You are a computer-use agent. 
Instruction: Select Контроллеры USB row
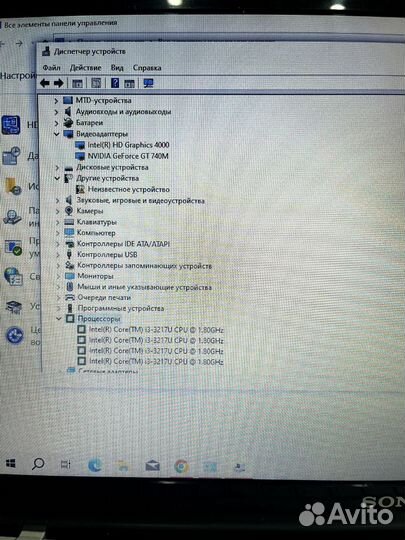coord(107,255)
